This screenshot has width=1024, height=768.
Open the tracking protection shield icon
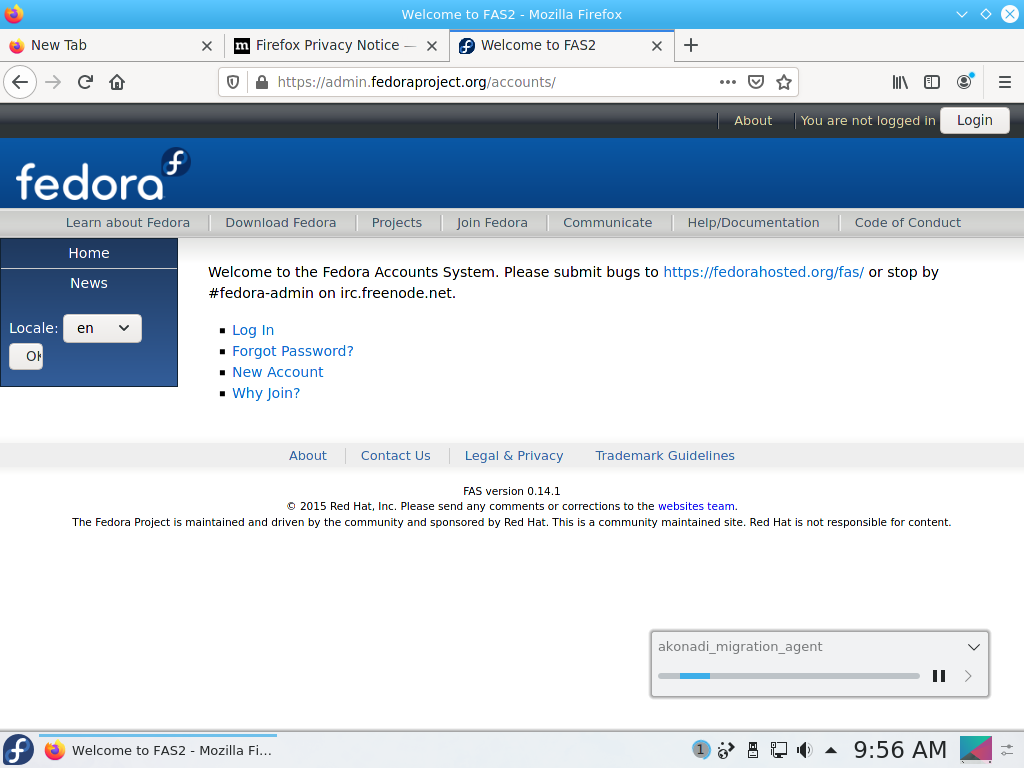[233, 82]
